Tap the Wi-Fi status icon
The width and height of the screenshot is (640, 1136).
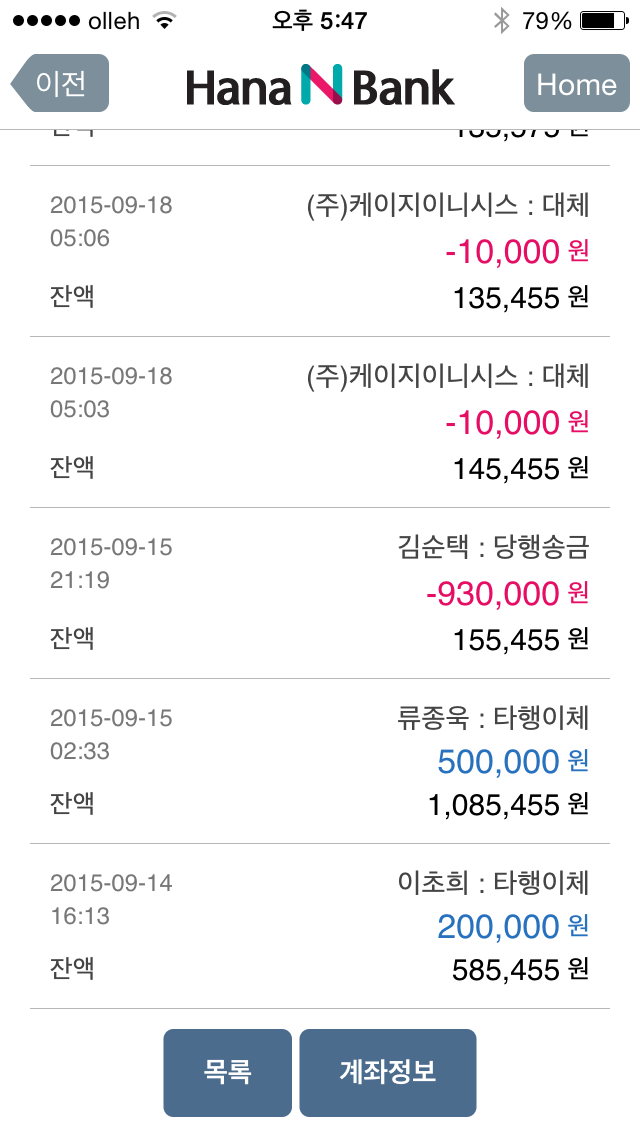[x=165, y=20]
